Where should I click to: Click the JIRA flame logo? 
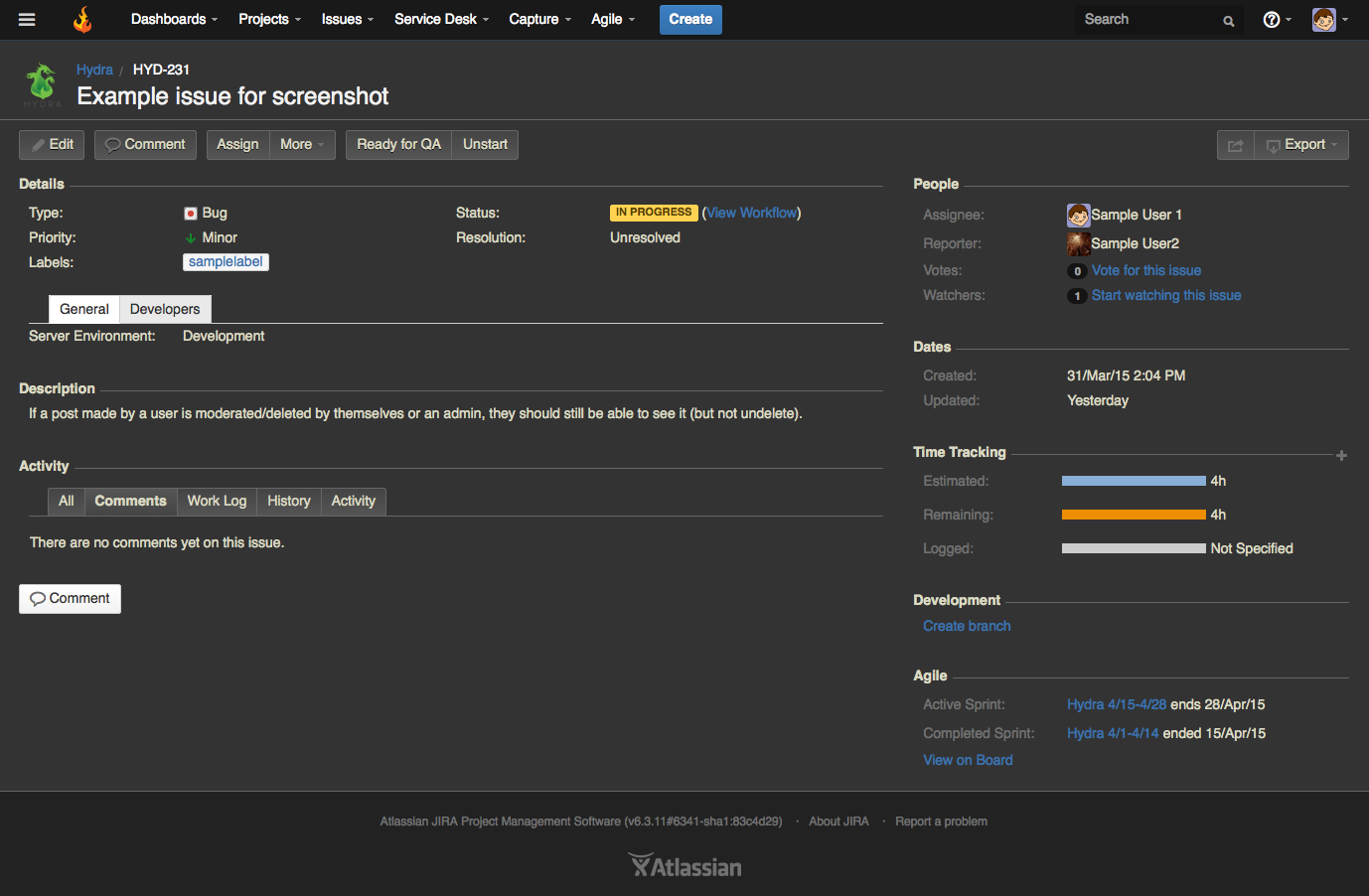click(x=81, y=19)
